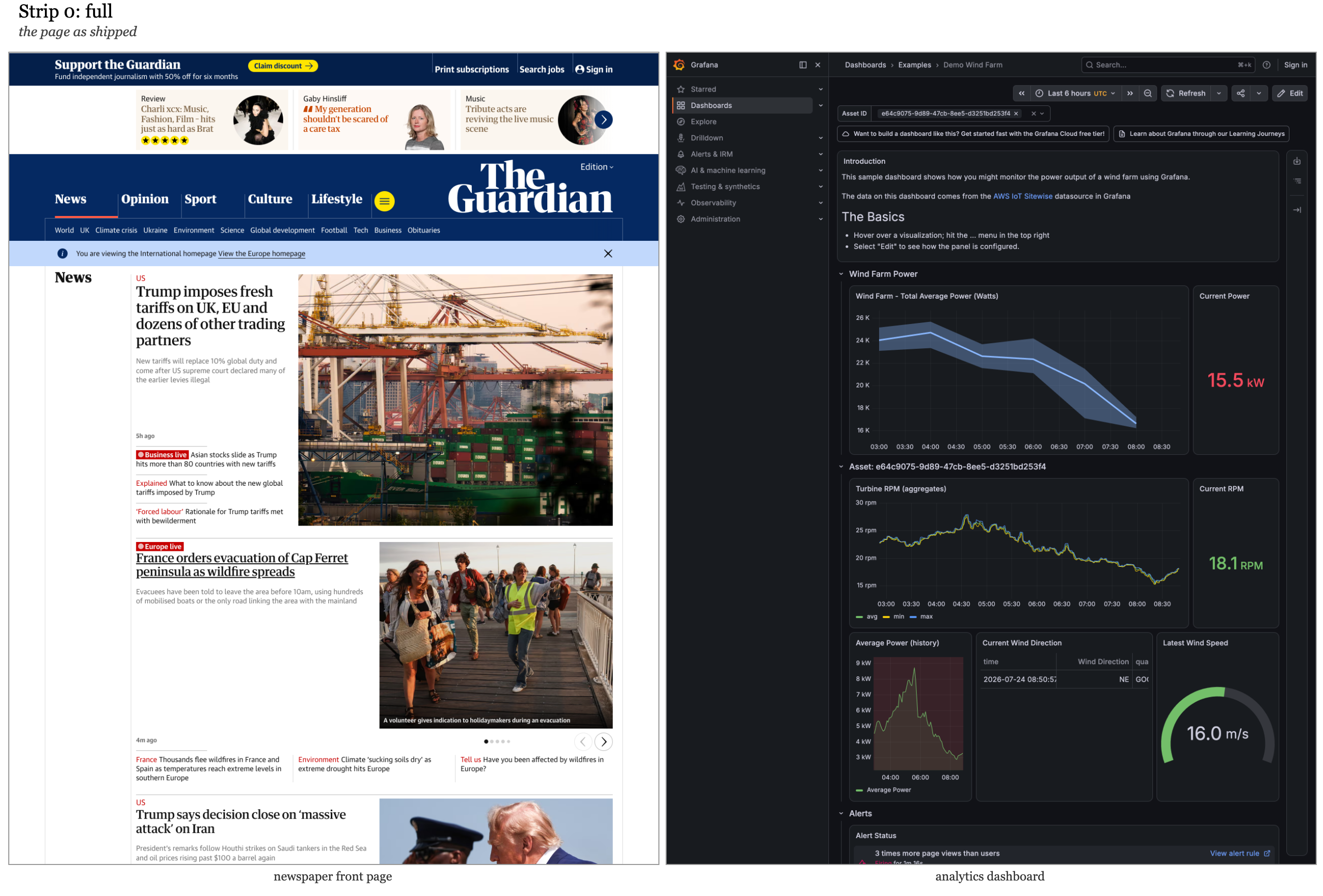Click the Alerts & IRM bell icon
Screen dimensions: 1323x896
pyautogui.click(x=681, y=155)
